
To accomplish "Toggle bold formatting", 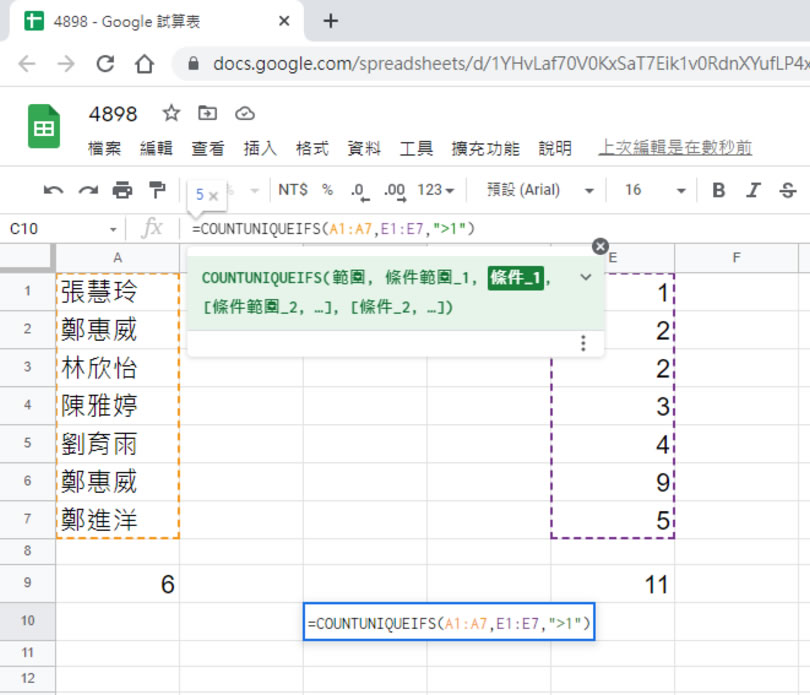I will (718, 190).
